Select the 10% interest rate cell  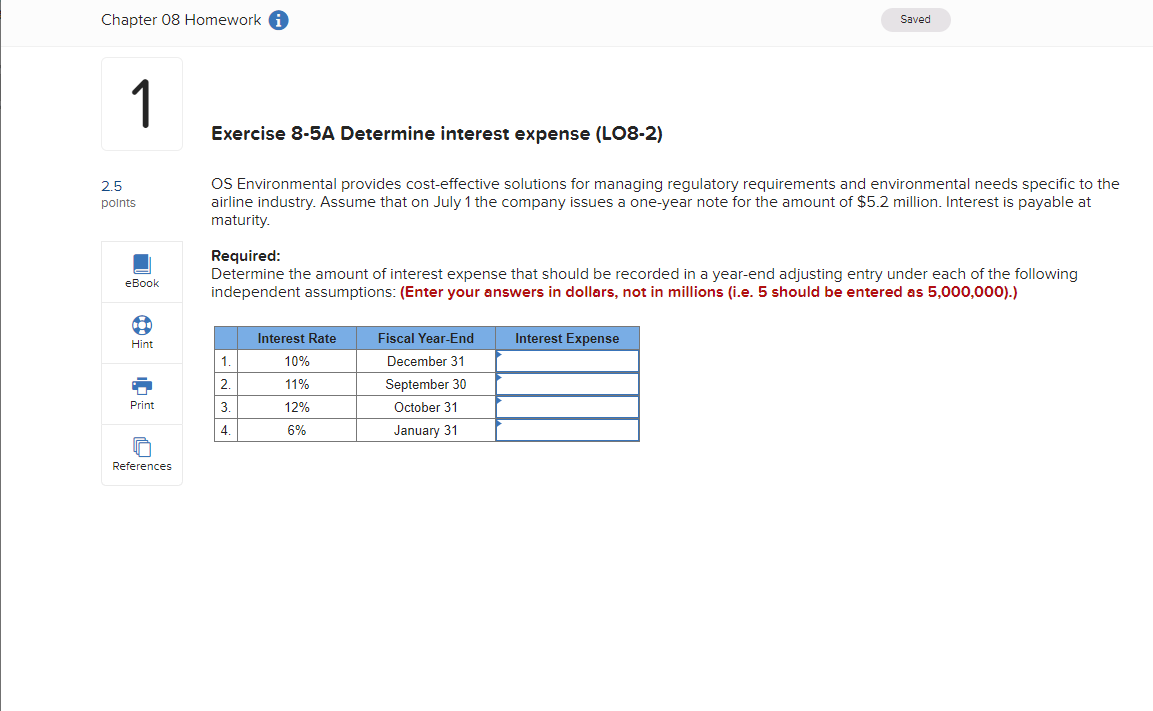(x=297, y=361)
